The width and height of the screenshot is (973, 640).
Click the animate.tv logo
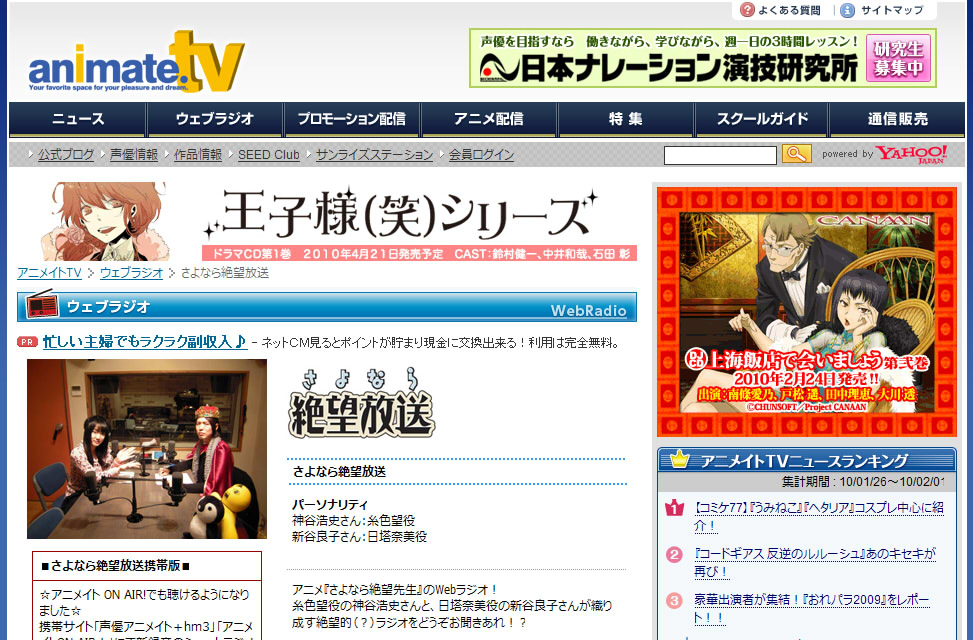pos(136,62)
